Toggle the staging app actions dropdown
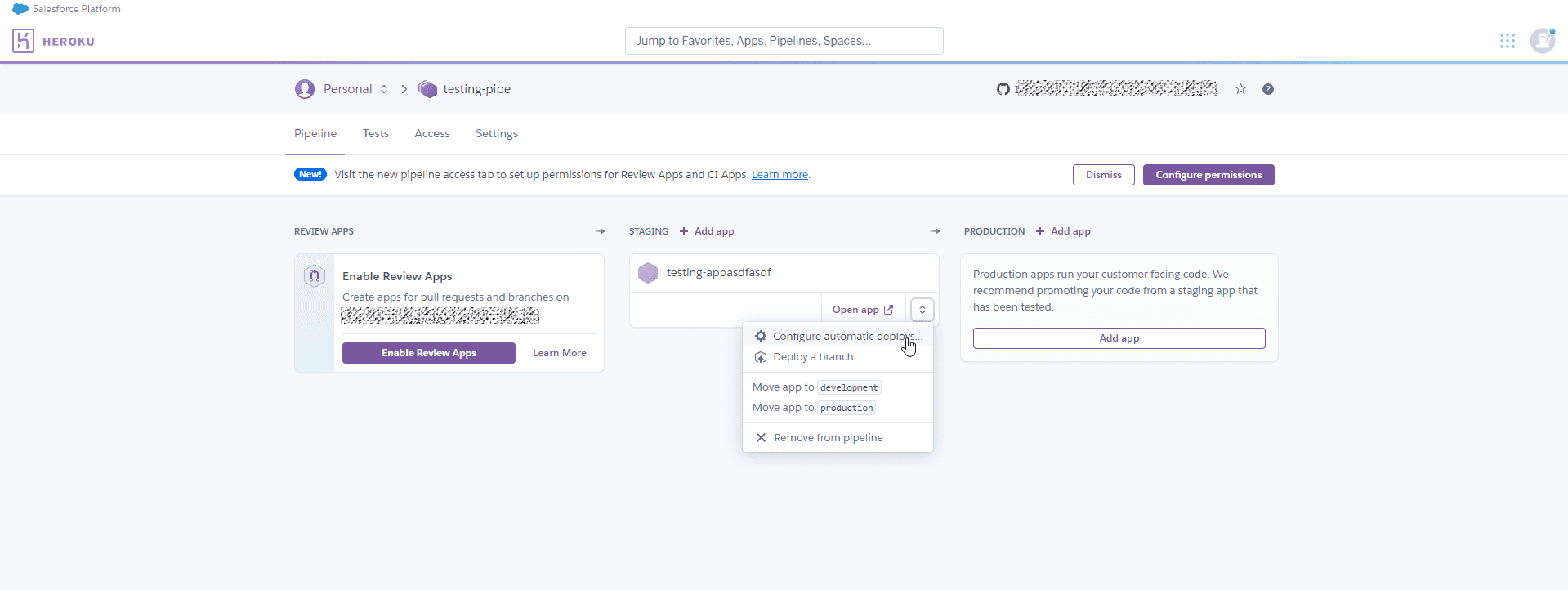The width and height of the screenshot is (1568, 590). pyautogui.click(x=922, y=310)
